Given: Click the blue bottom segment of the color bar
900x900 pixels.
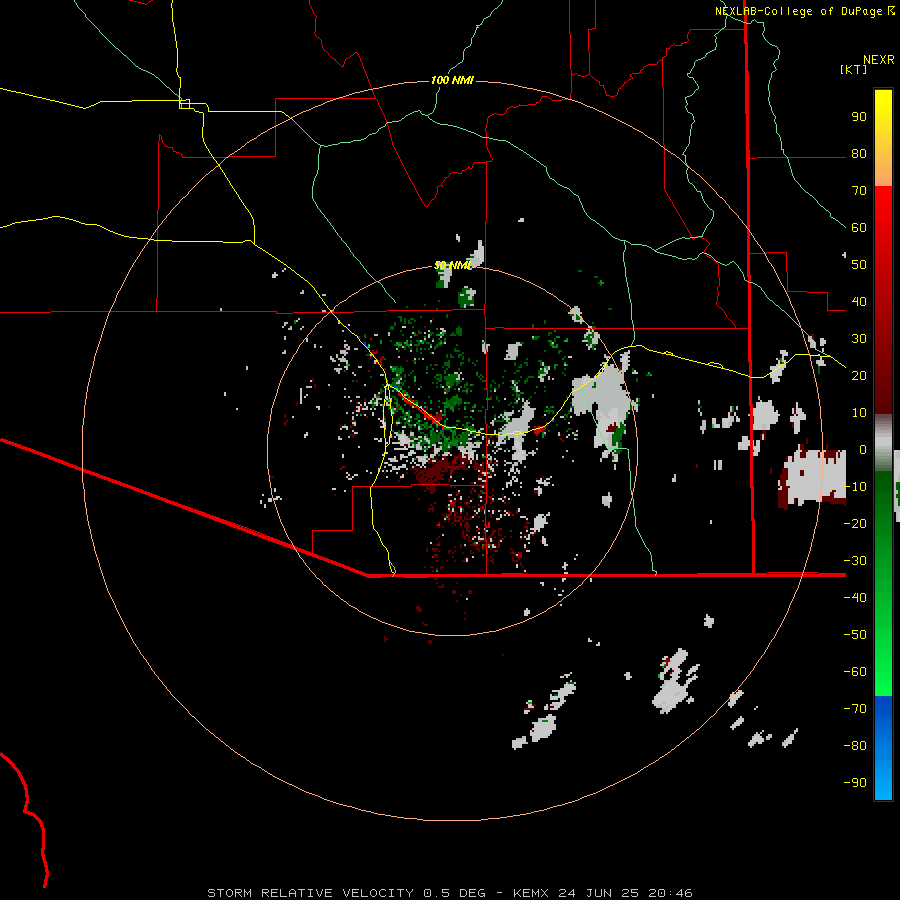Looking at the screenshot, I should point(883,748).
